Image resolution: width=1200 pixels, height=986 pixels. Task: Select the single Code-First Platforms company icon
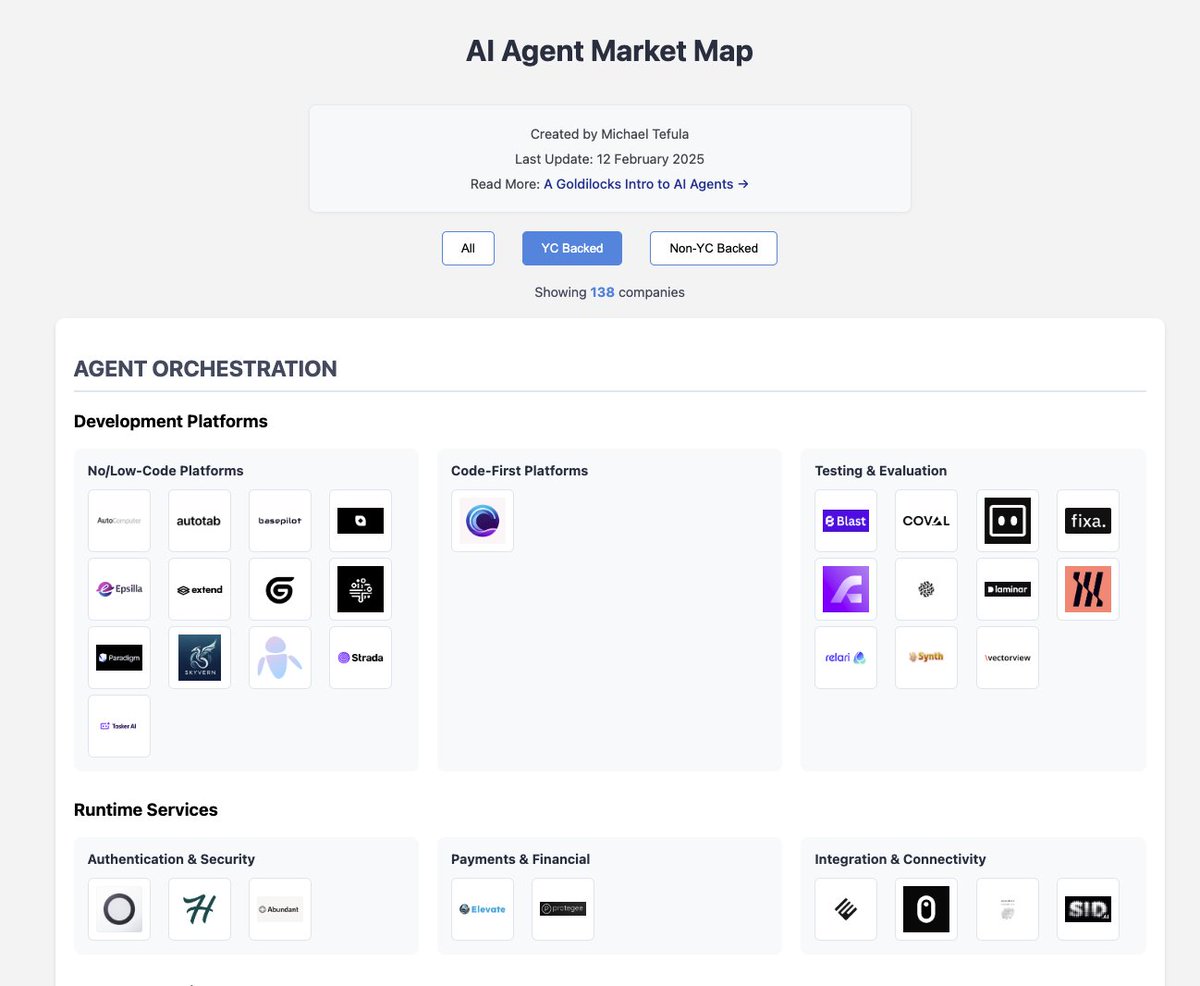pos(482,520)
